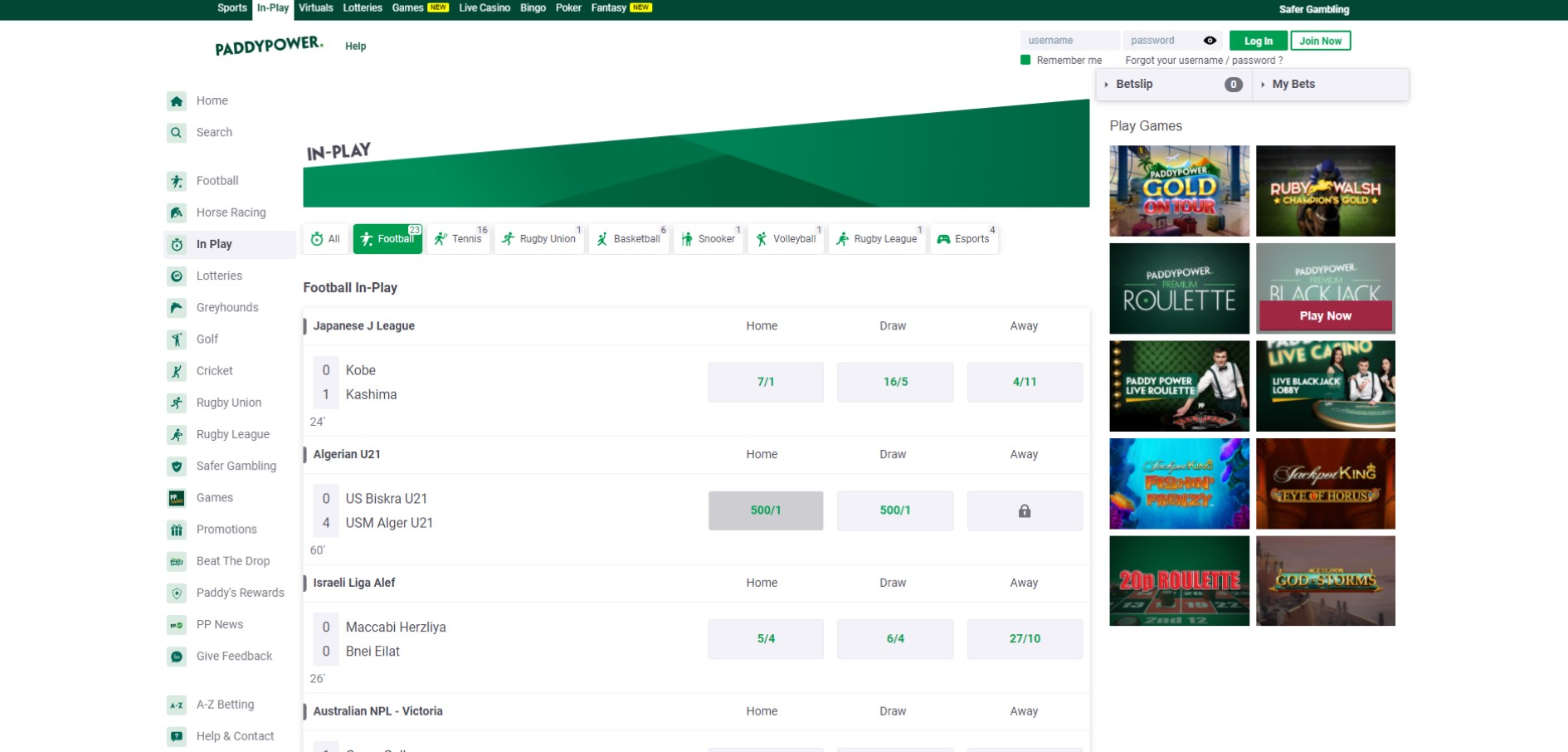The width and height of the screenshot is (1568, 752).
Task: Open the A-Z Betting icon
Action: [177, 705]
